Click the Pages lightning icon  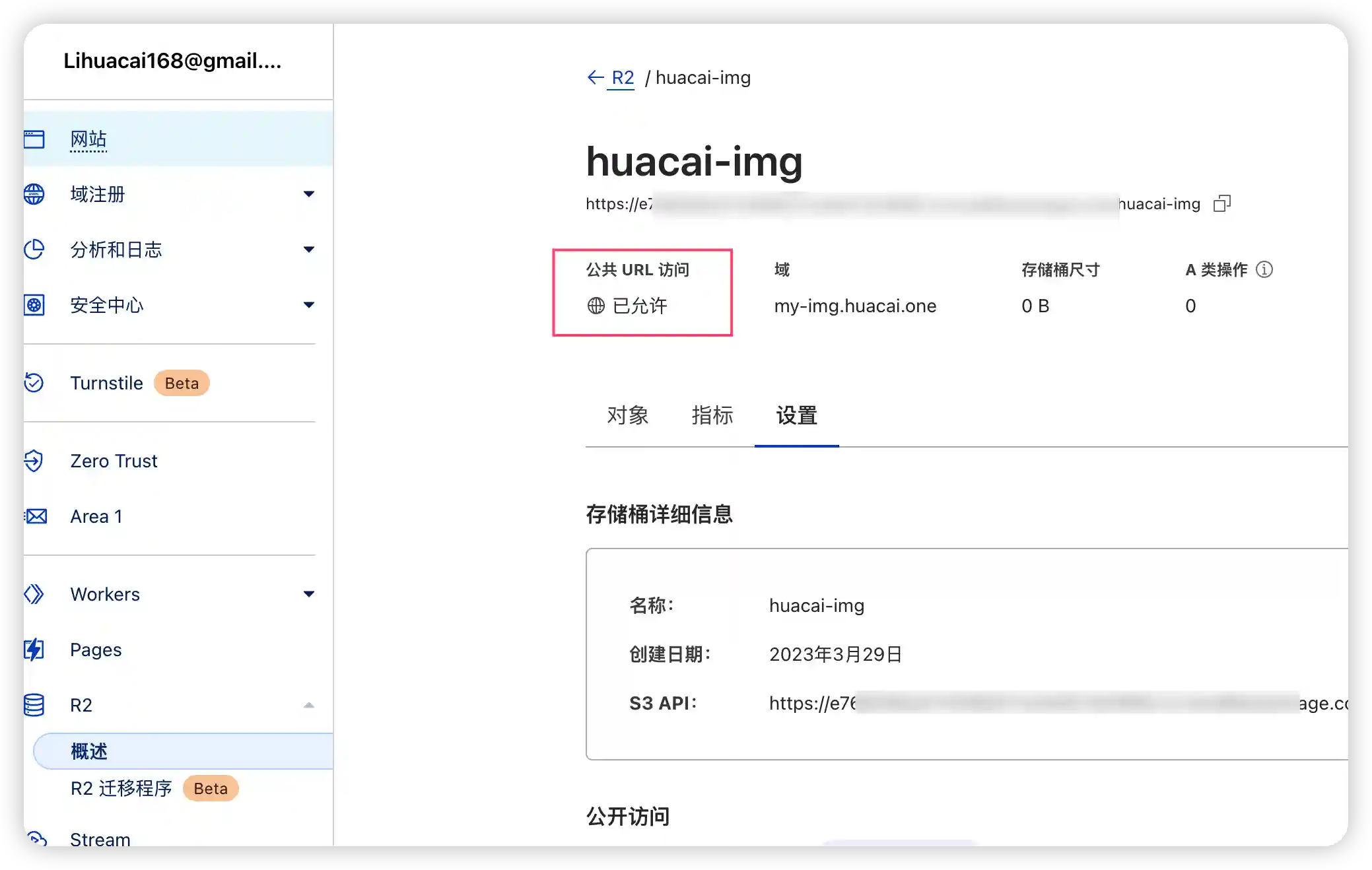tap(35, 650)
